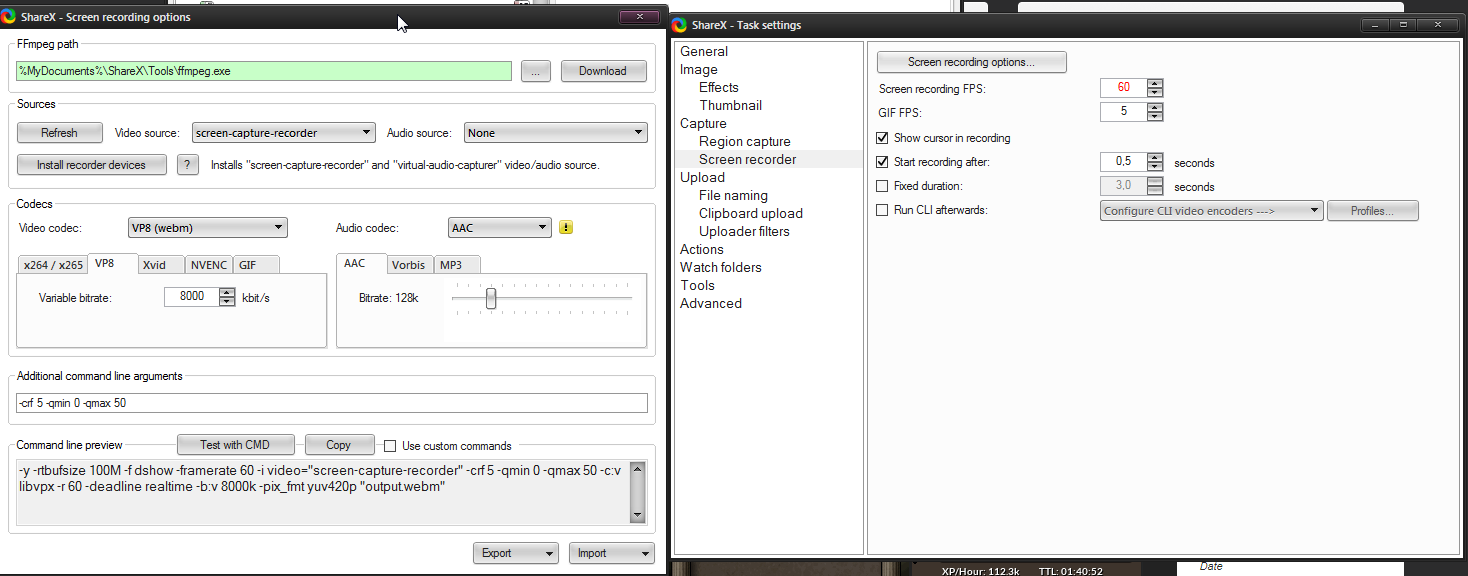
Task: Open the Video source dropdown
Action: 283,133
